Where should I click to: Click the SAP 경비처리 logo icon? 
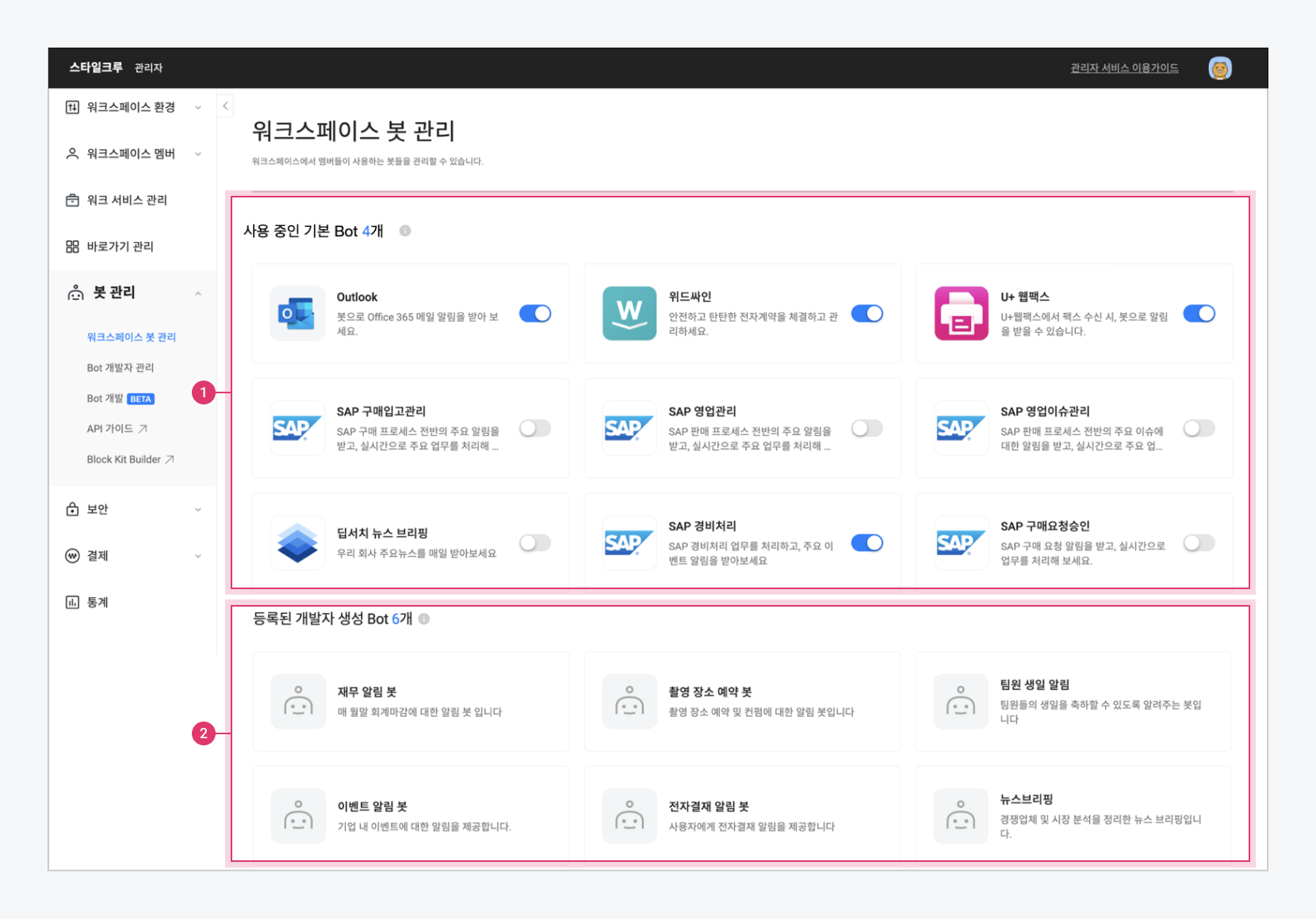(629, 543)
